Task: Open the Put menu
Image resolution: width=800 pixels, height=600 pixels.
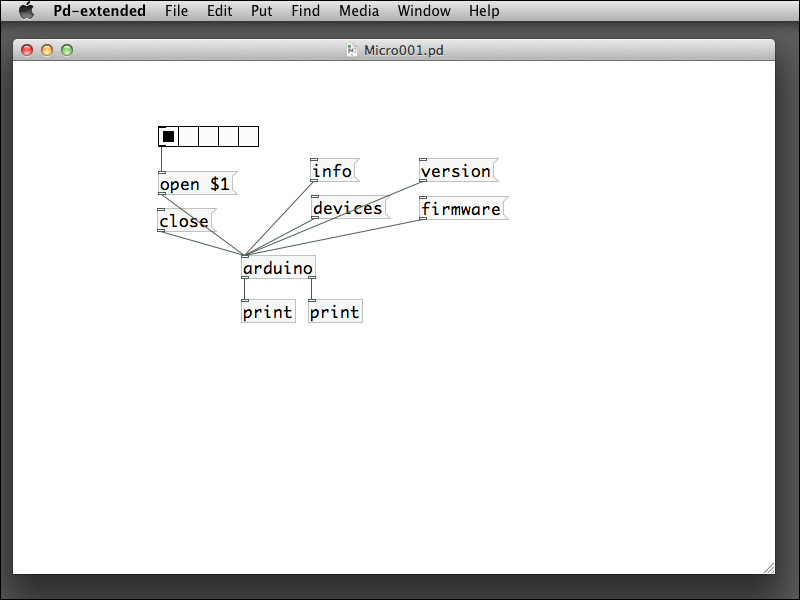Action: coord(261,11)
